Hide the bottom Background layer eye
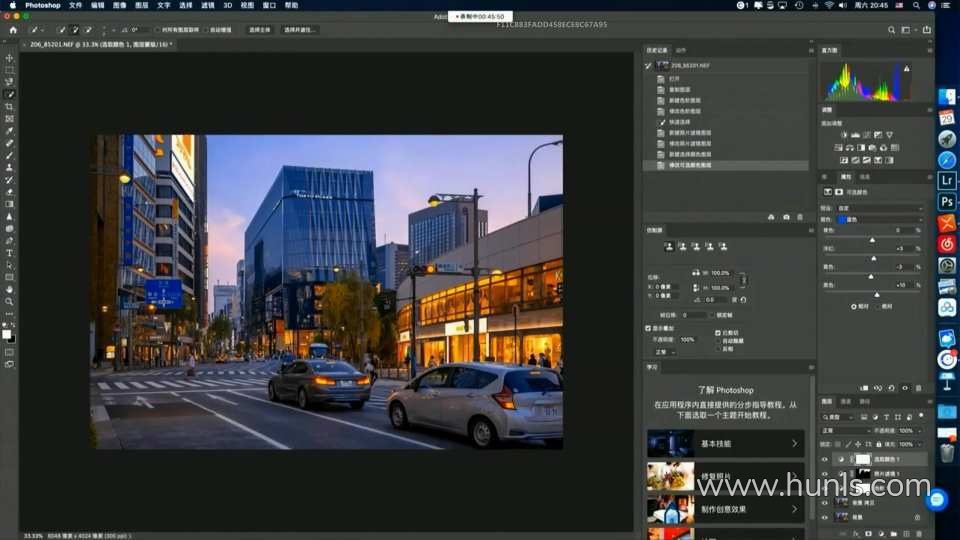960x540 pixels. pos(825,517)
